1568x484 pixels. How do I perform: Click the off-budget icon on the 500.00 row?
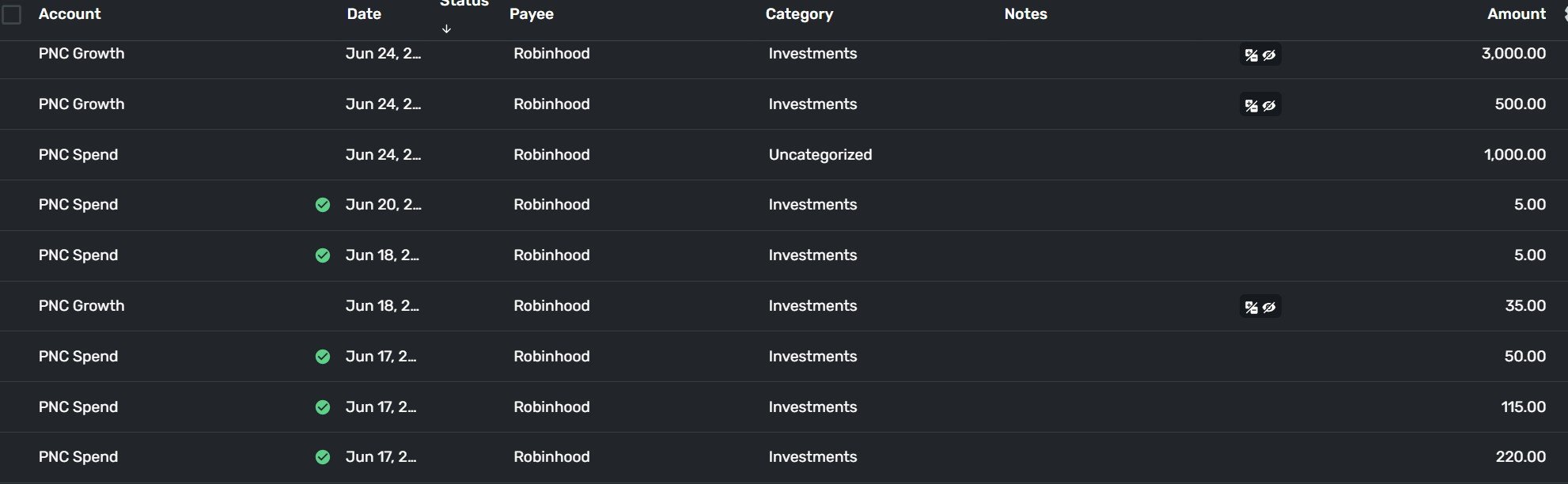(1251, 105)
